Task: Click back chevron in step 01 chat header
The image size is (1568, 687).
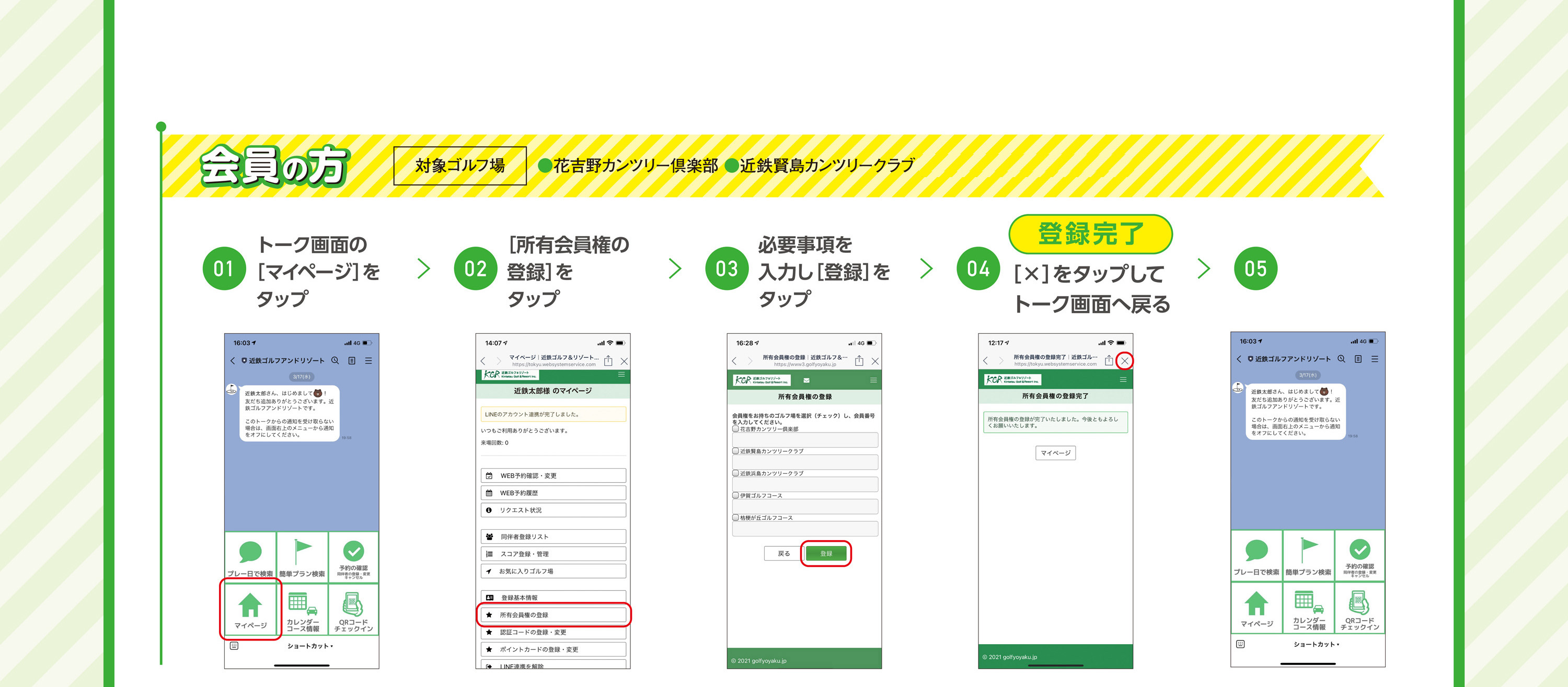Action: click(233, 360)
